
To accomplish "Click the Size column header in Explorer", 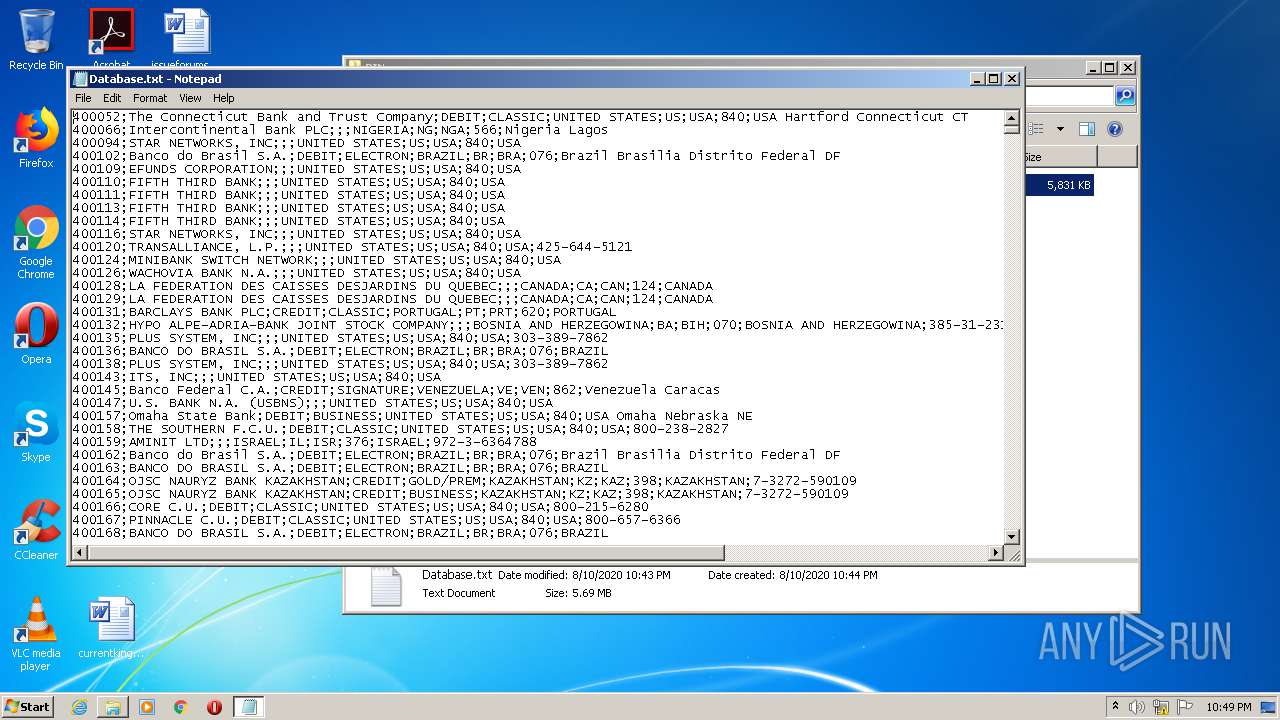I will 1060,157.
